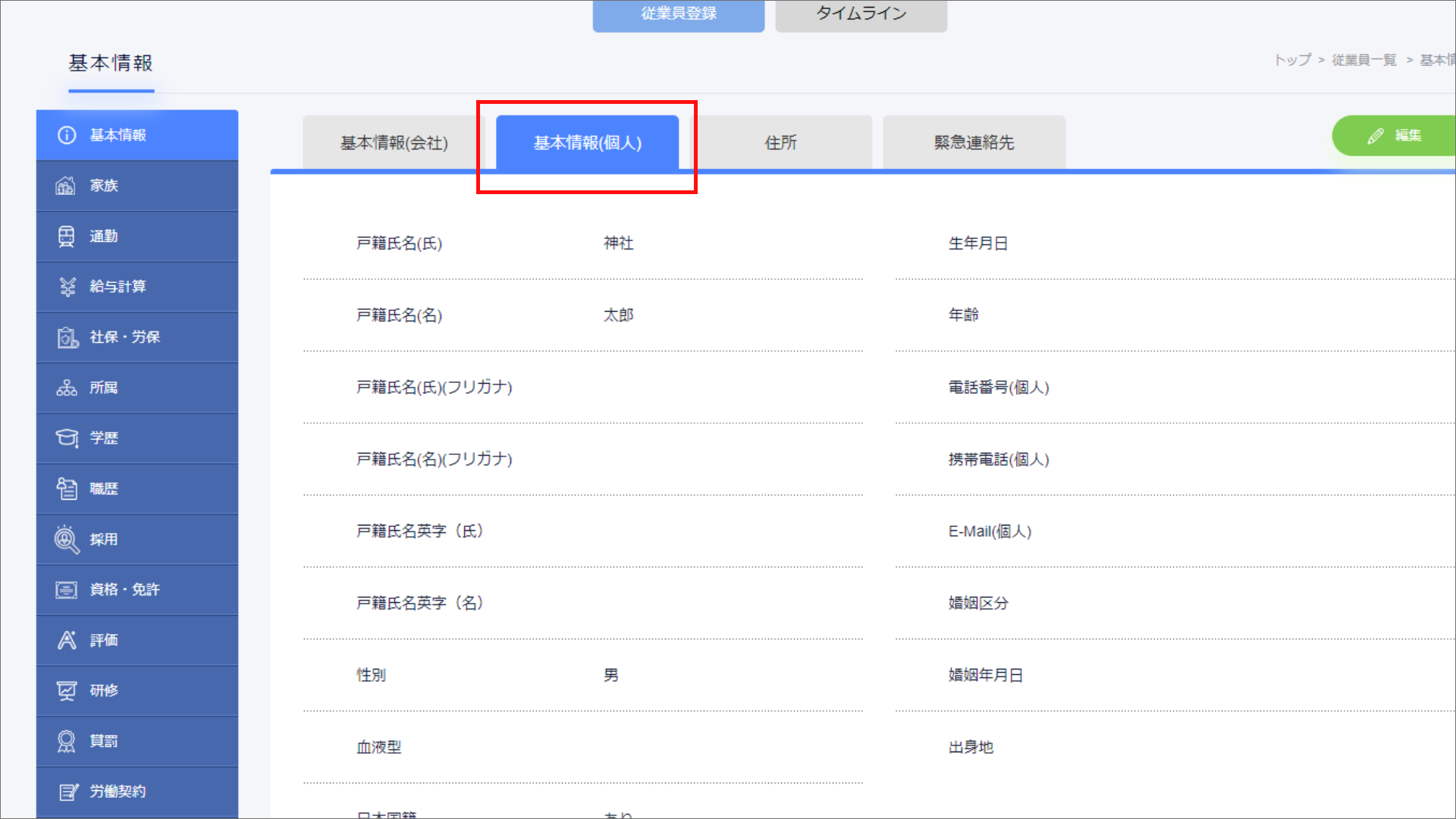Viewport: 1456px width, 819px height.
Task: Switch to the 住所 tab
Action: point(780,143)
